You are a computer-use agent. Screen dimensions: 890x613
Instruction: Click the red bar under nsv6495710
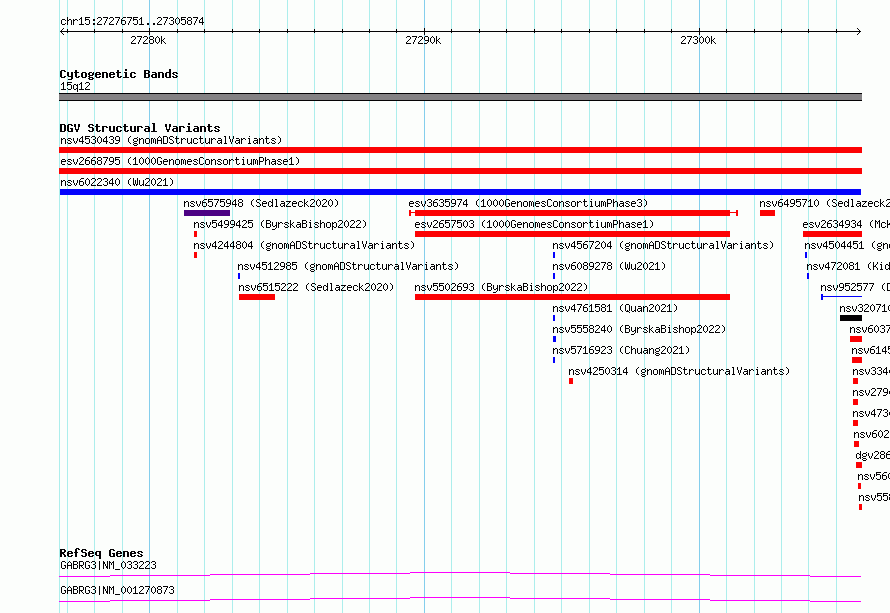767,213
